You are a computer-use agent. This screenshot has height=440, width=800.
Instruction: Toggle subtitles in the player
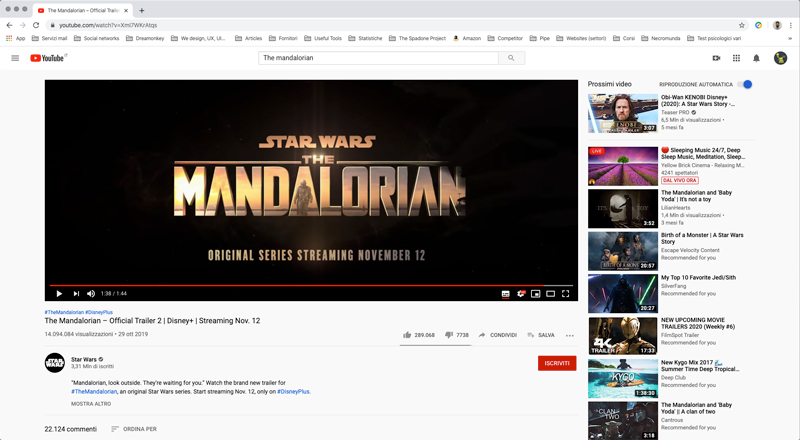(506, 294)
